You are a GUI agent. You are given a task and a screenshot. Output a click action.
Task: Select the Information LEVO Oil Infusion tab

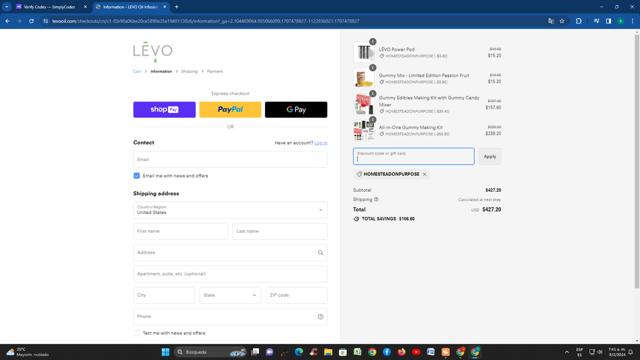coord(130,7)
